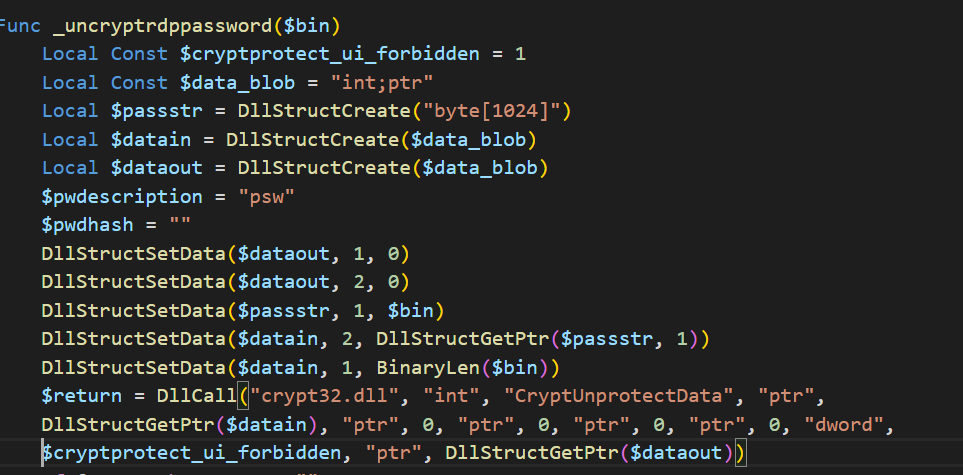Click the "dword" string at line end
The image size is (963, 475).
(844, 425)
